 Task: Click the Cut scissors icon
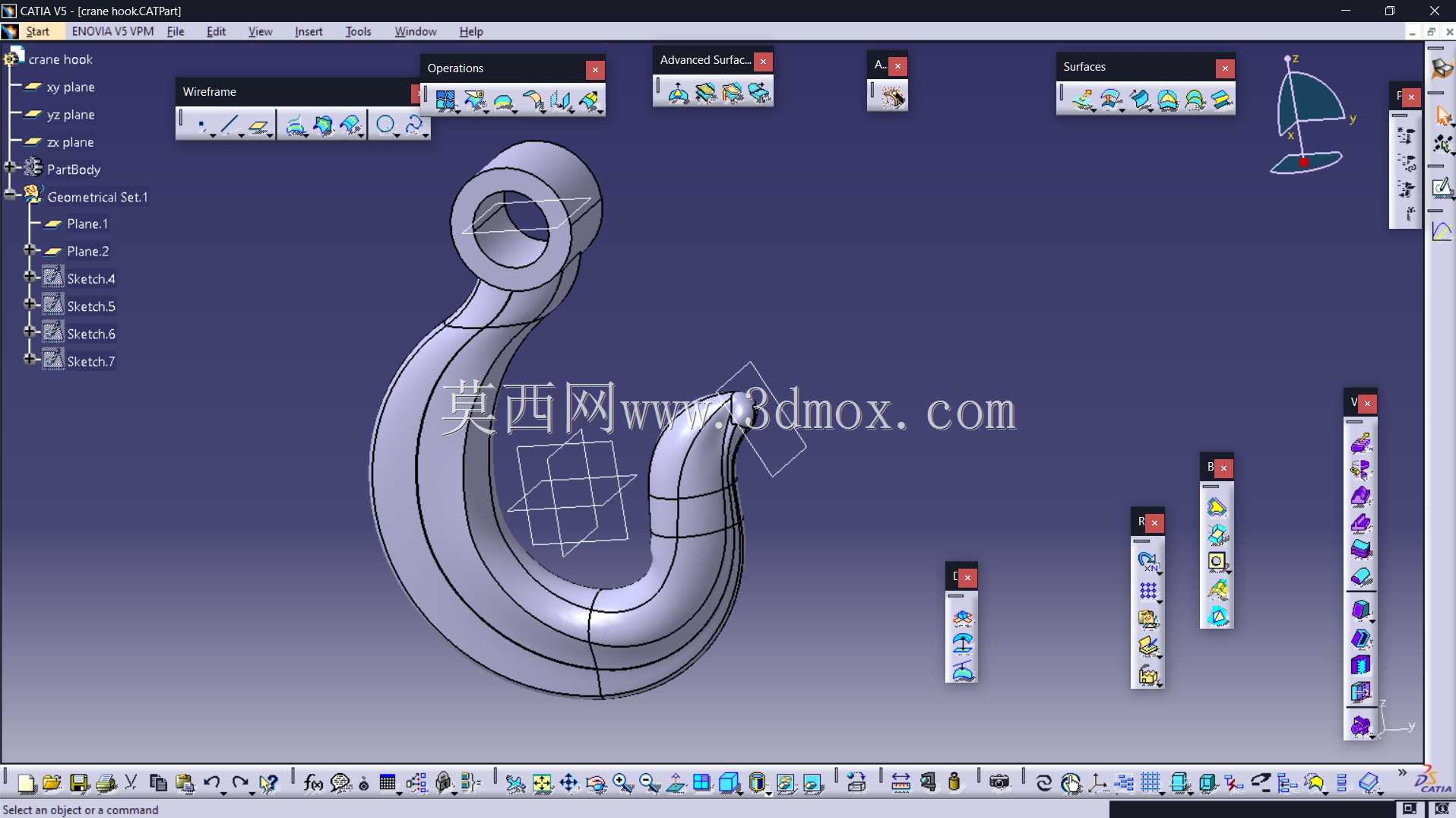[131, 783]
